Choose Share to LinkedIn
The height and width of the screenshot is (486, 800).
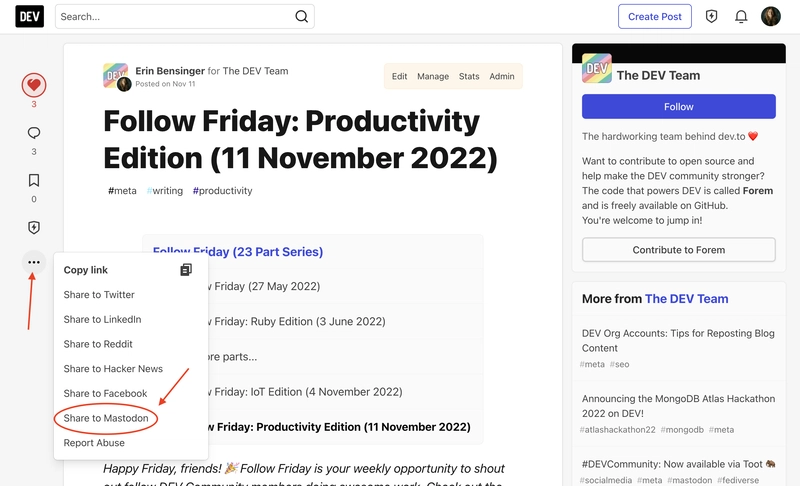click(x=102, y=319)
